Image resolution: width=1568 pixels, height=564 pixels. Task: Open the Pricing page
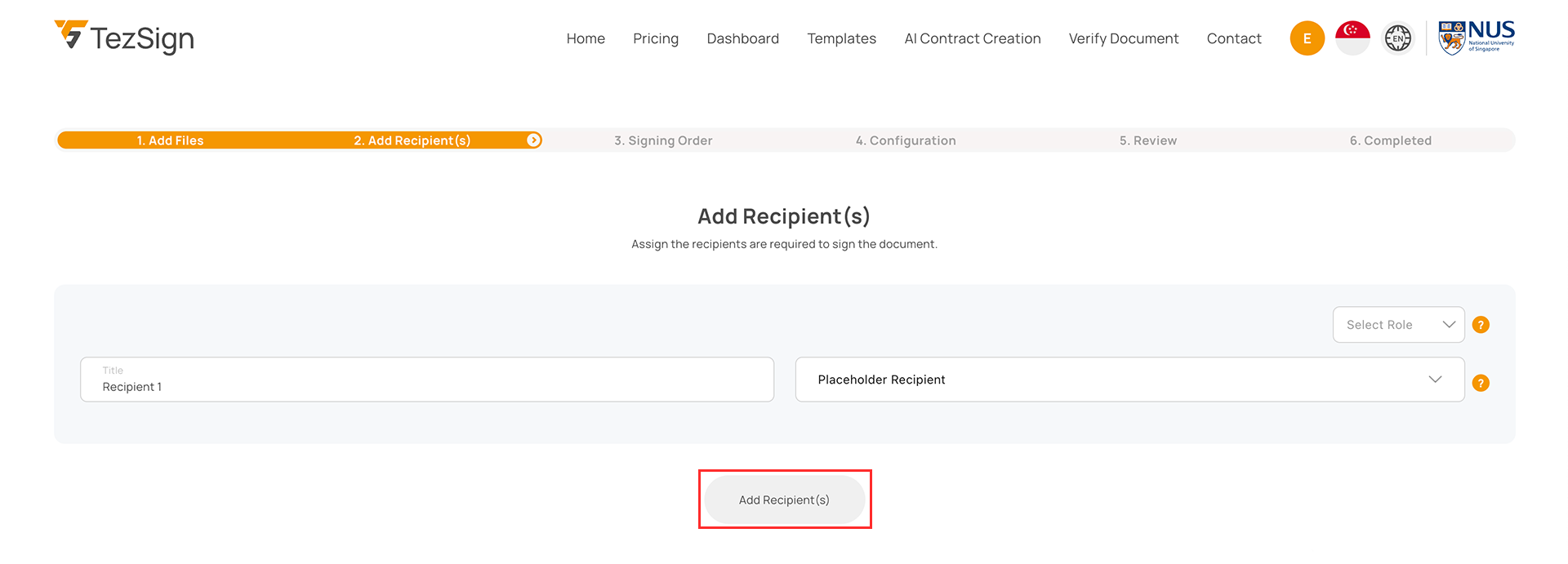click(655, 38)
